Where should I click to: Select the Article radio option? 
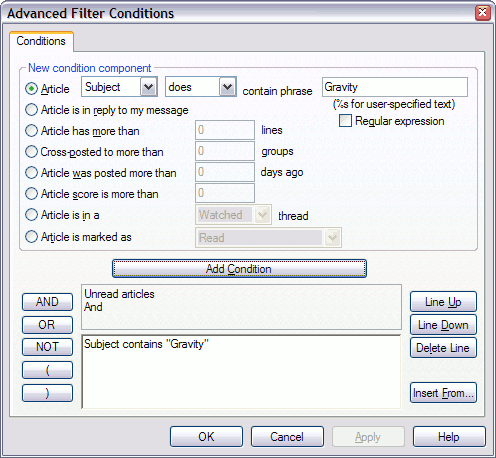[x=31, y=89]
